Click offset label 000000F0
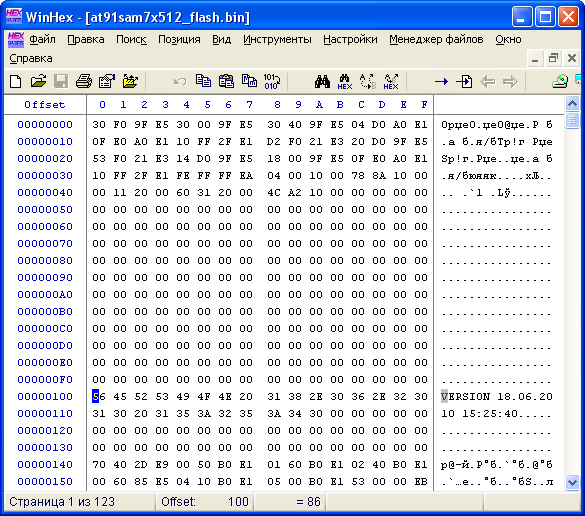 45,379
